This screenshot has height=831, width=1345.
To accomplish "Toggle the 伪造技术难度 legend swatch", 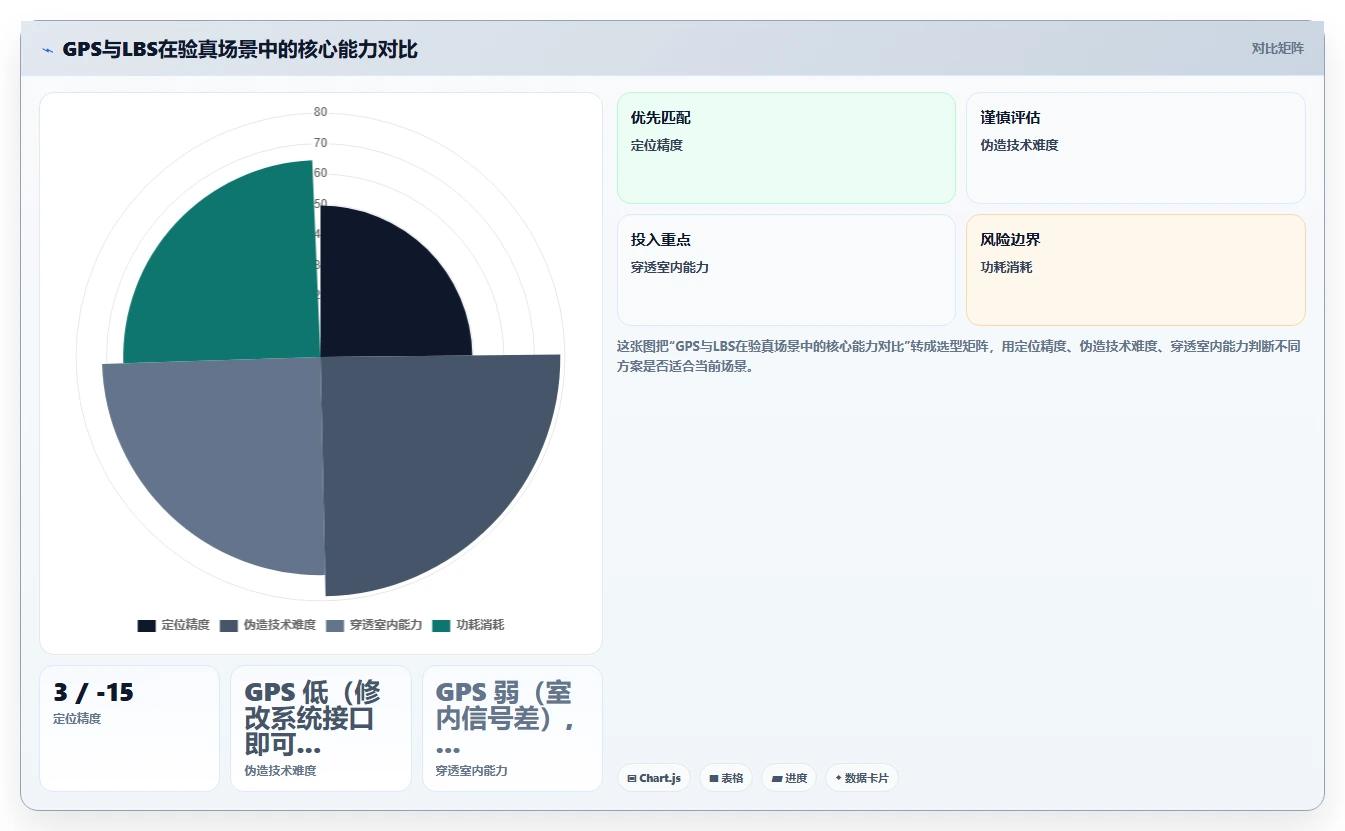I will click(229, 625).
